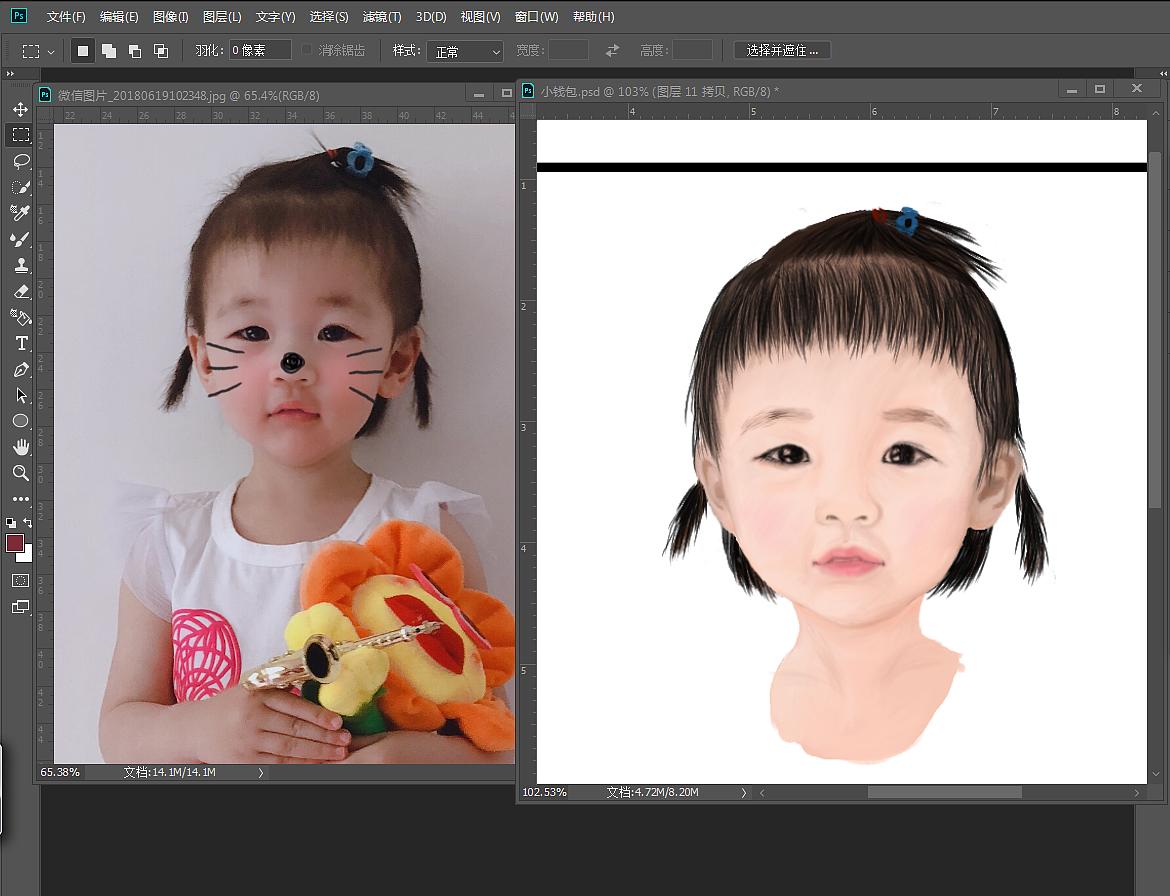Collapse right panels double-arrow at top right
The width and height of the screenshot is (1170, 896).
point(1163,73)
